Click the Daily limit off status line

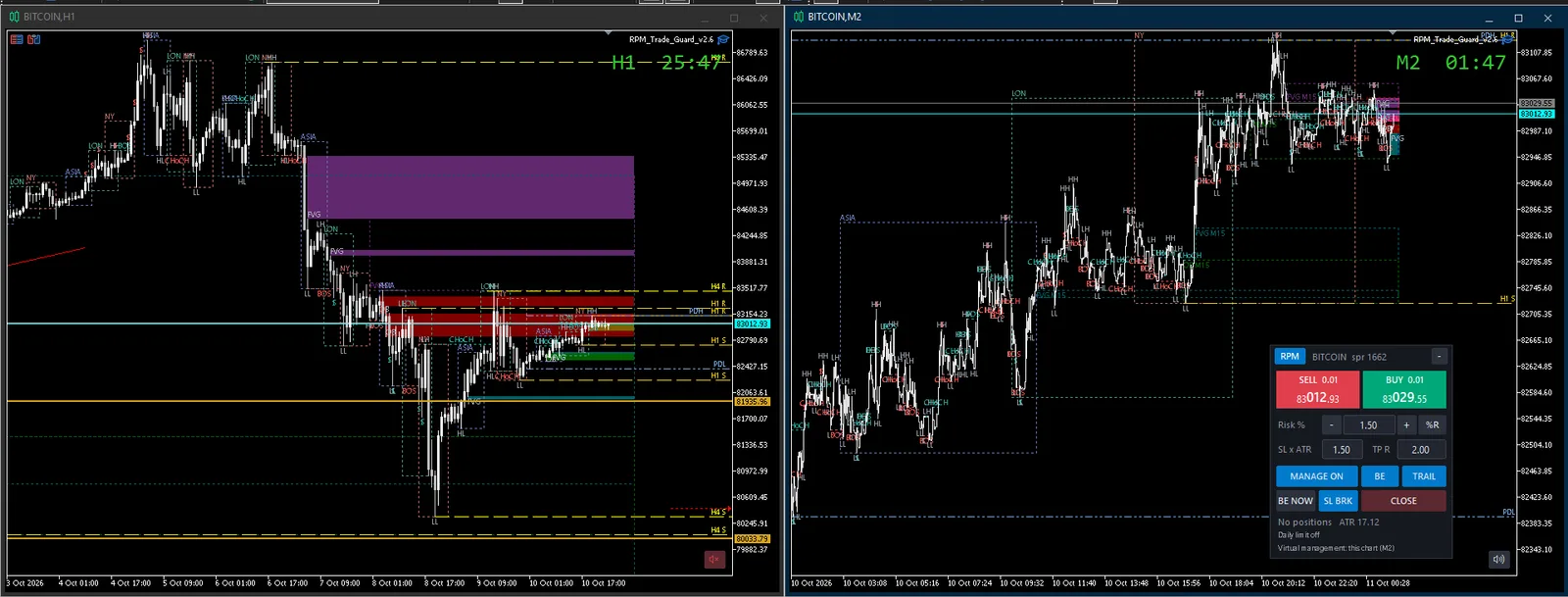pyautogui.click(x=1298, y=535)
